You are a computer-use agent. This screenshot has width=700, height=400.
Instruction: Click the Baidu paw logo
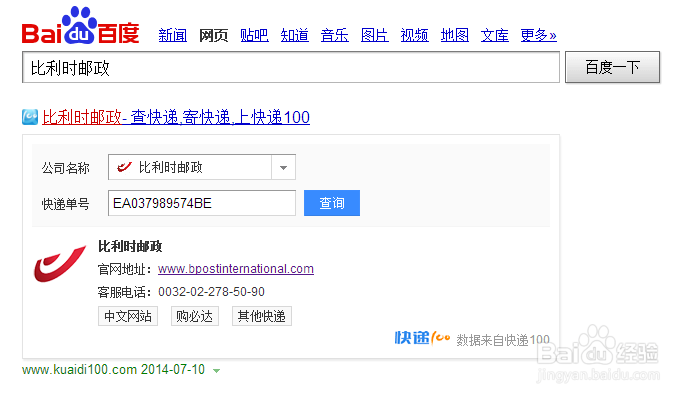pos(80,25)
